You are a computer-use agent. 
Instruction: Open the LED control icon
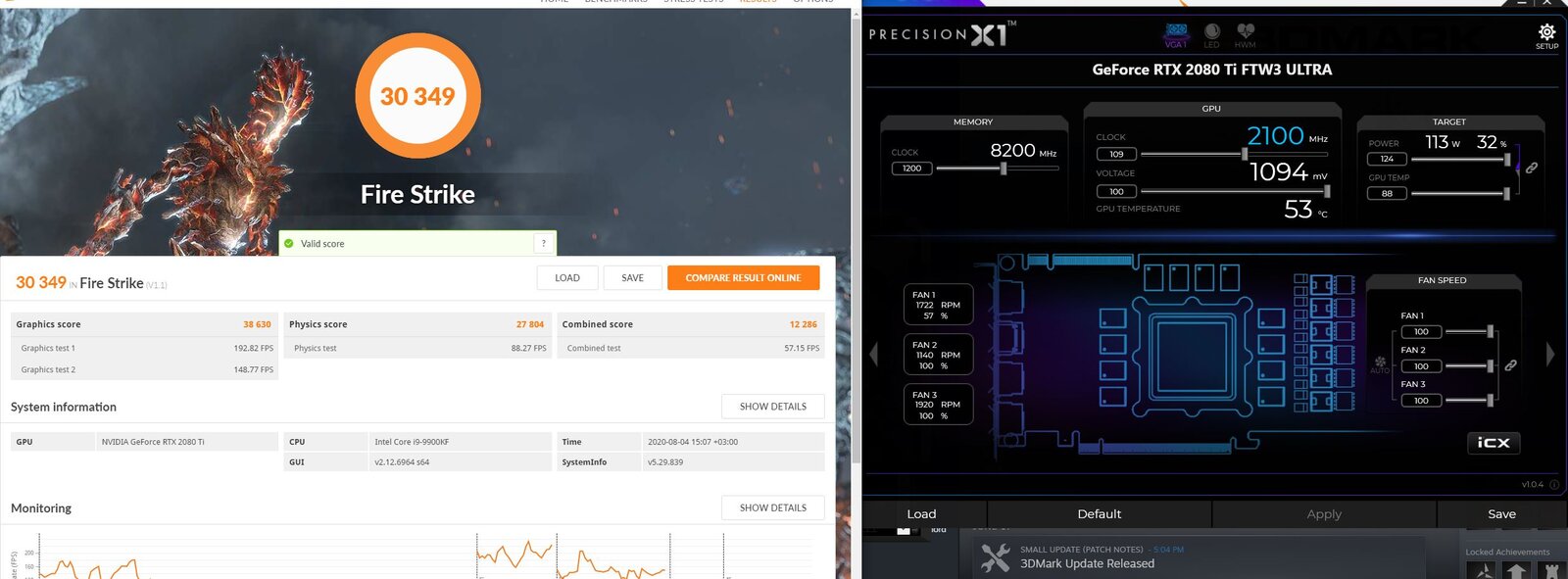pos(1212,36)
